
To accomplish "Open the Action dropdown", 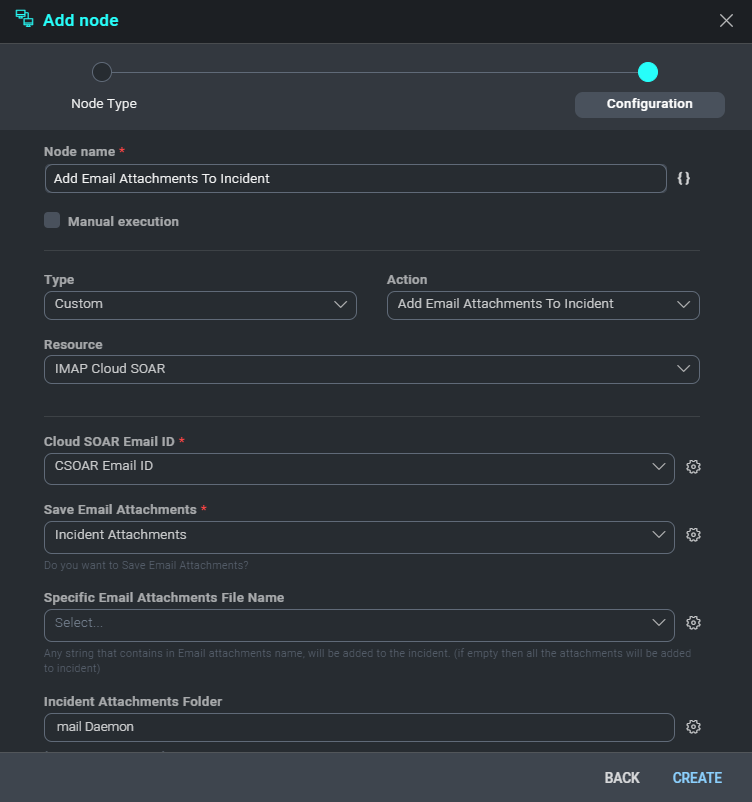I will (542, 304).
